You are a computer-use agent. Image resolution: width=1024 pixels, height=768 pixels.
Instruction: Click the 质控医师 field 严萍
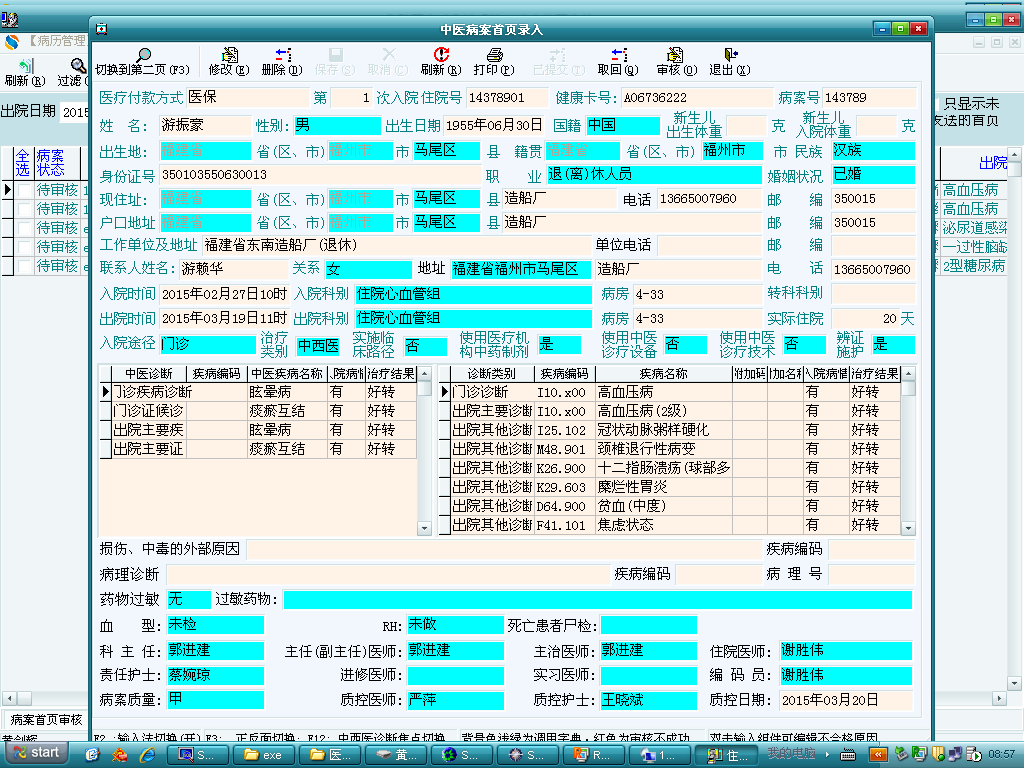455,700
